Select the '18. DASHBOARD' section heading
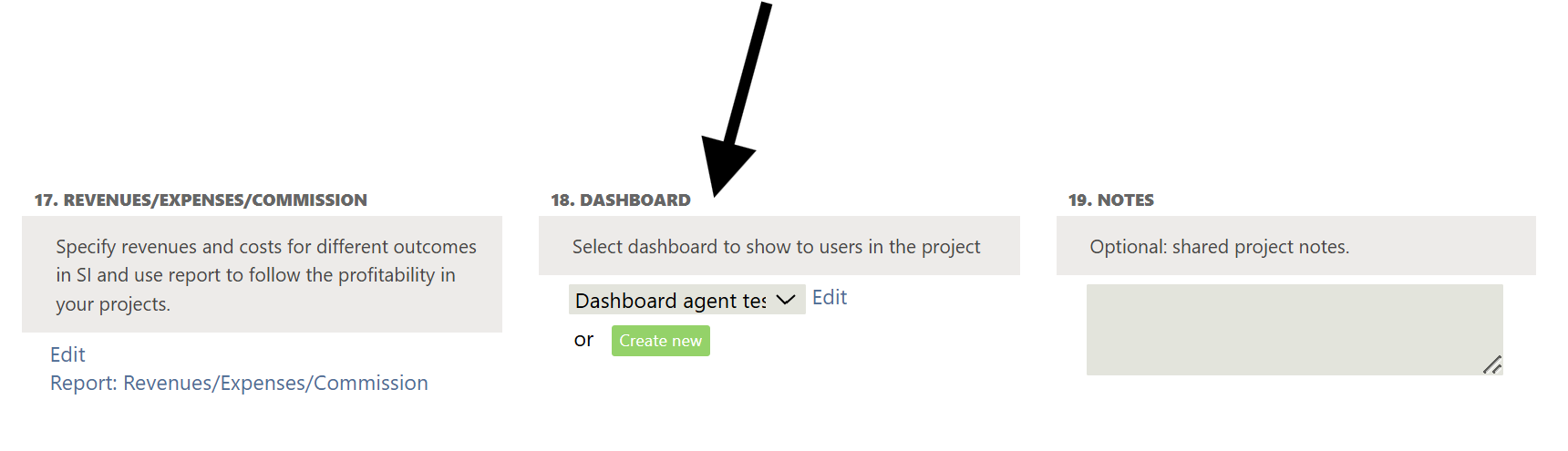The height and width of the screenshot is (451, 1568). (x=621, y=200)
